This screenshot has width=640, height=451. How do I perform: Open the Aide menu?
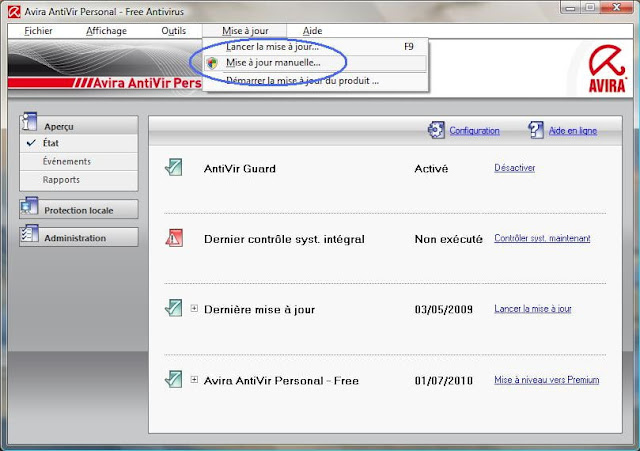coord(312,31)
